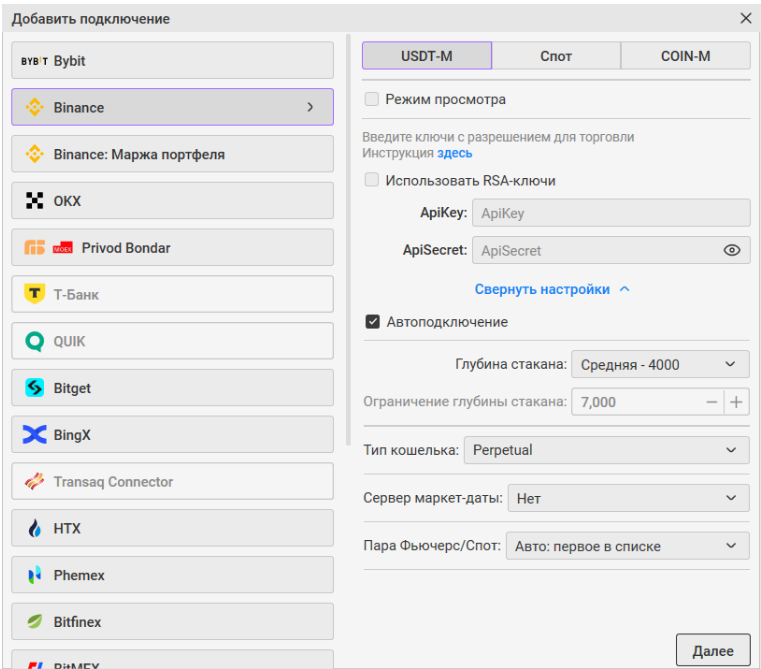
Task: Switch to the COIN-M tab
Action: pyautogui.click(x=685, y=56)
